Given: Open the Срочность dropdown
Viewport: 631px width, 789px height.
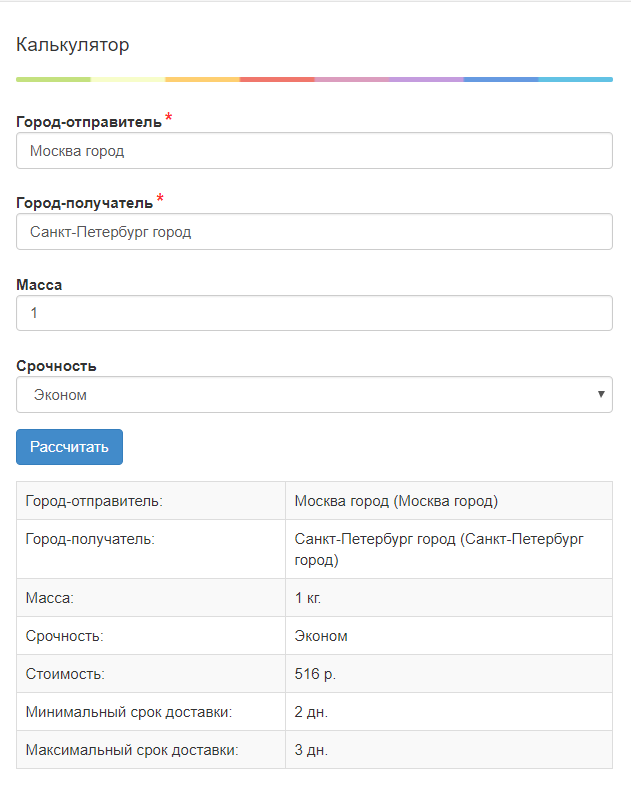Looking at the screenshot, I should pos(314,394).
